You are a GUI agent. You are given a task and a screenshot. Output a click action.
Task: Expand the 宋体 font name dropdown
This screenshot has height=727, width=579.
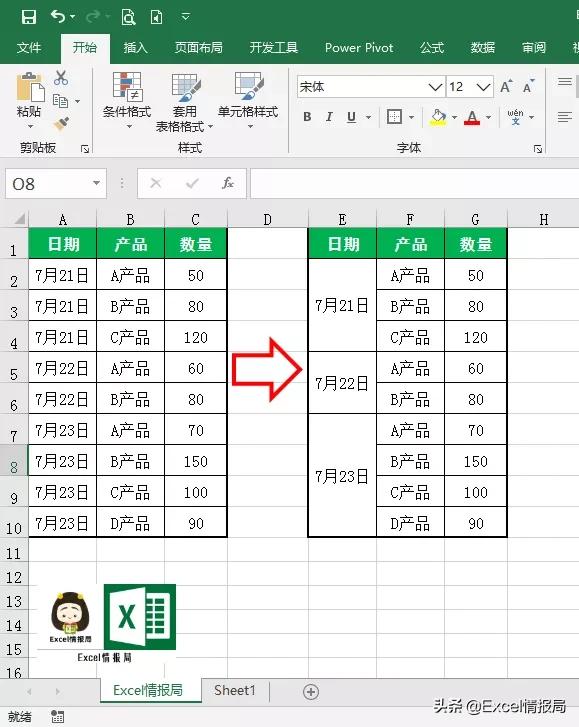[x=435, y=87]
